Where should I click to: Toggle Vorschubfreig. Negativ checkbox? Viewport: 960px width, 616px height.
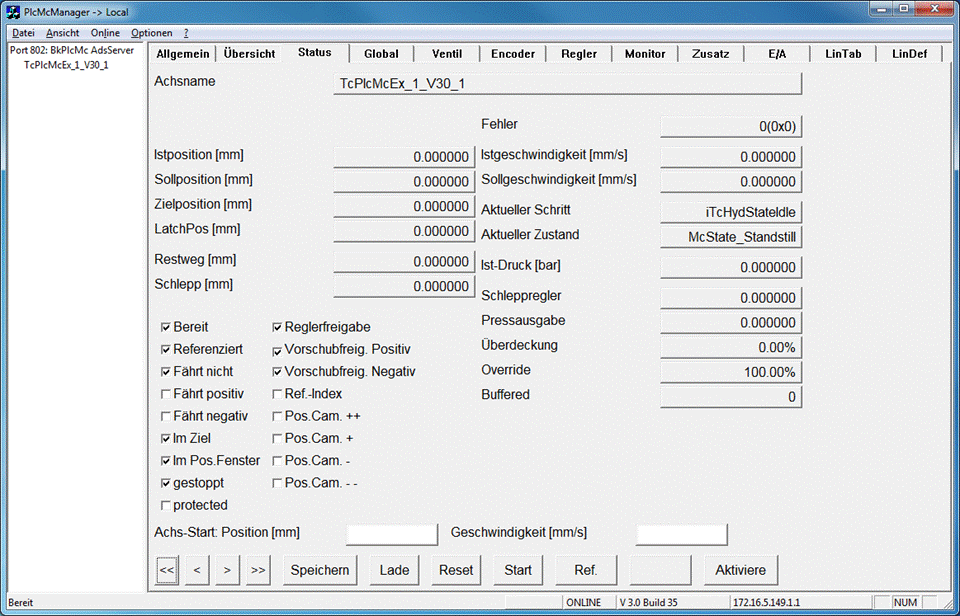[x=277, y=372]
